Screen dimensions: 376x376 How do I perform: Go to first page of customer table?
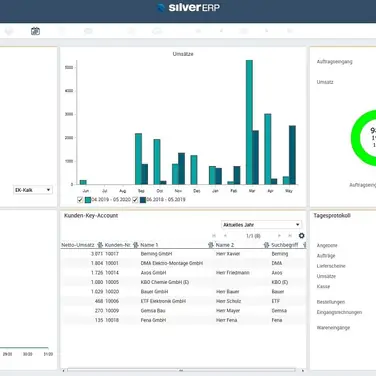pyautogui.click(x=214, y=236)
